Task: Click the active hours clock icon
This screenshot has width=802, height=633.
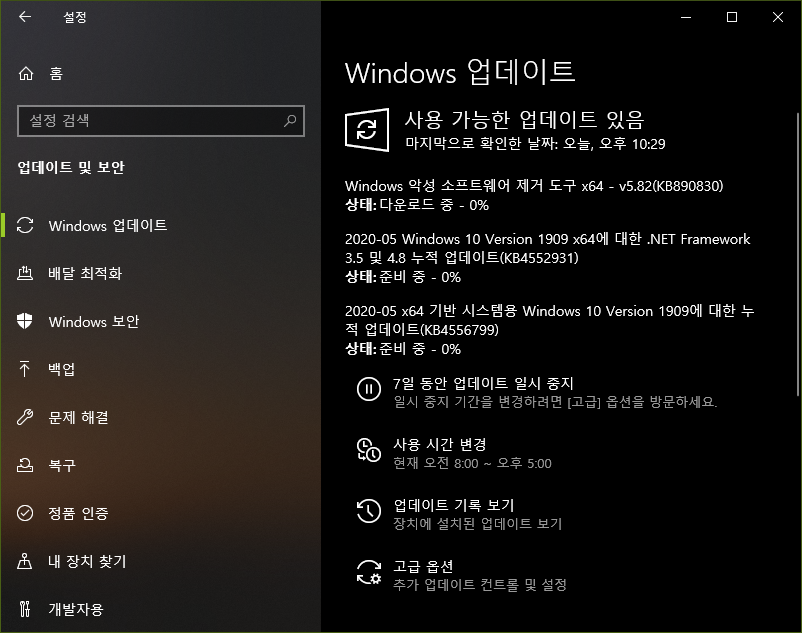Action: click(x=369, y=450)
